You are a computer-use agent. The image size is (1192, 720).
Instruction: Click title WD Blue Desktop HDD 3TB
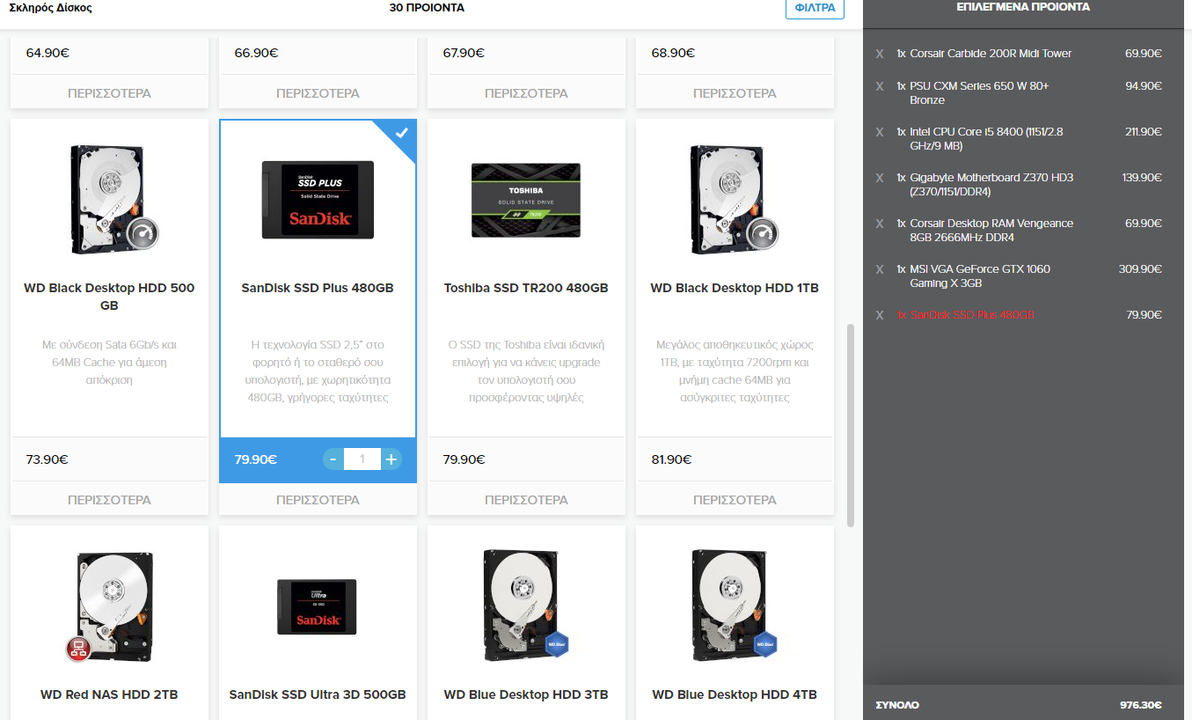pos(526,695)
